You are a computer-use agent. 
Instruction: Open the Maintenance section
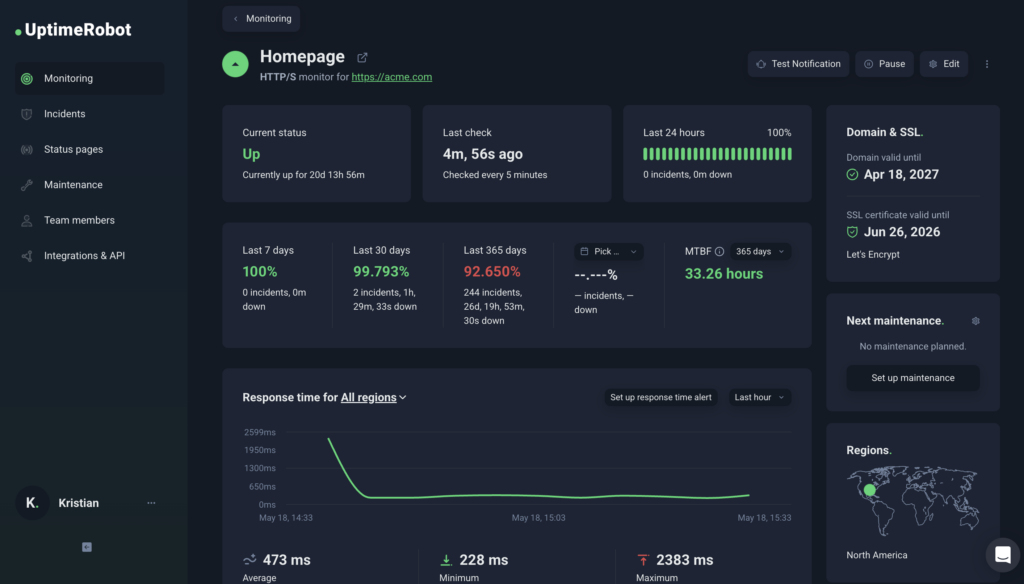(x=89, y=185)
